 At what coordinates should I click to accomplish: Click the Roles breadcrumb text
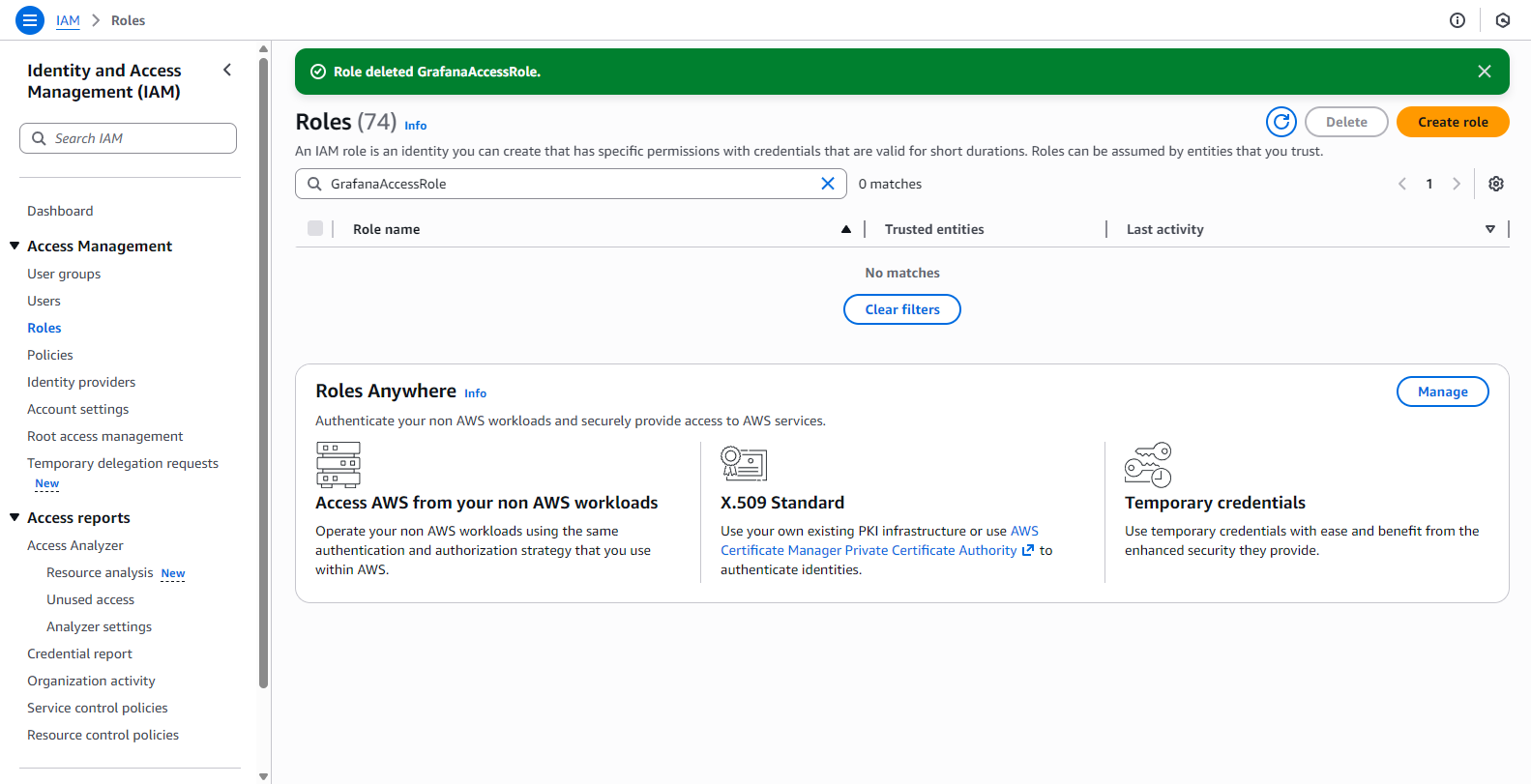(x=128, y=20)
